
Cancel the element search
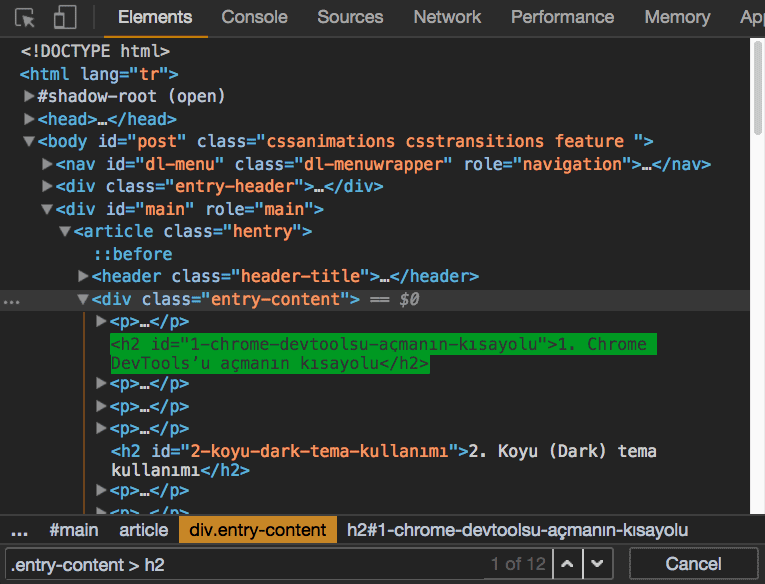click(693, 564)
